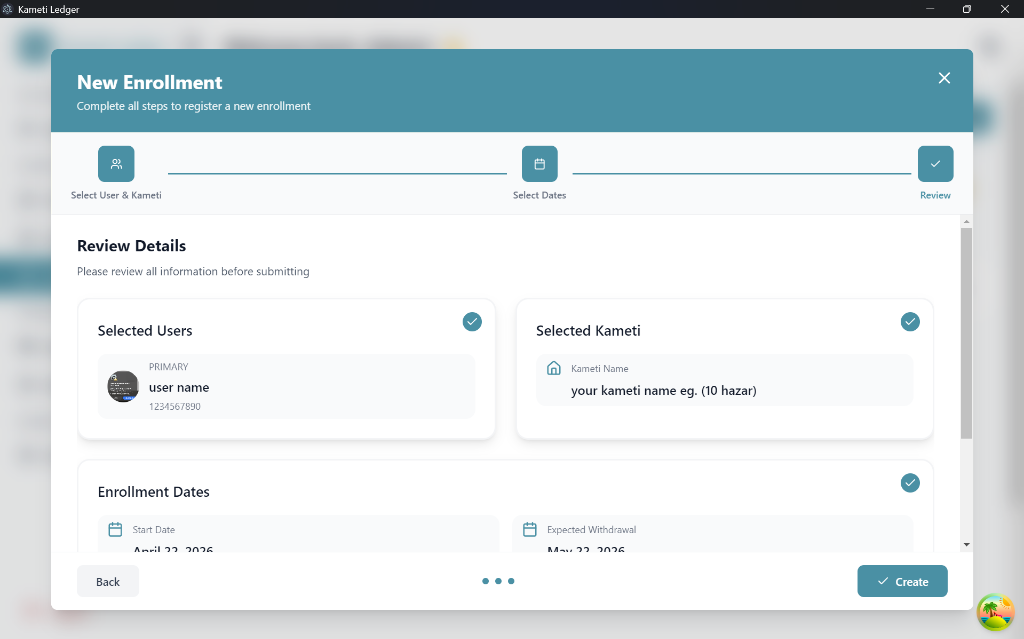Select the third step progress dot
Viewport: 1024px width, 639px height.
point(511,581)
